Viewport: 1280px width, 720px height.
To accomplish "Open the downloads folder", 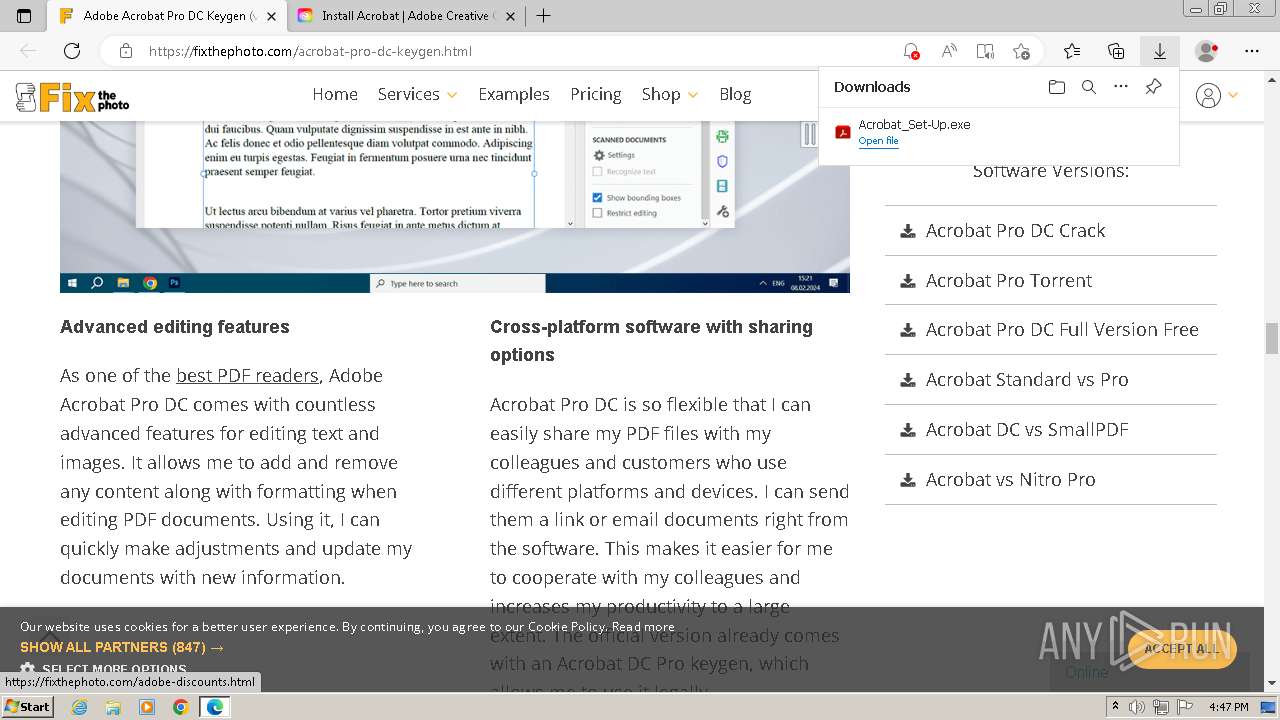I will click(1057, 87).
